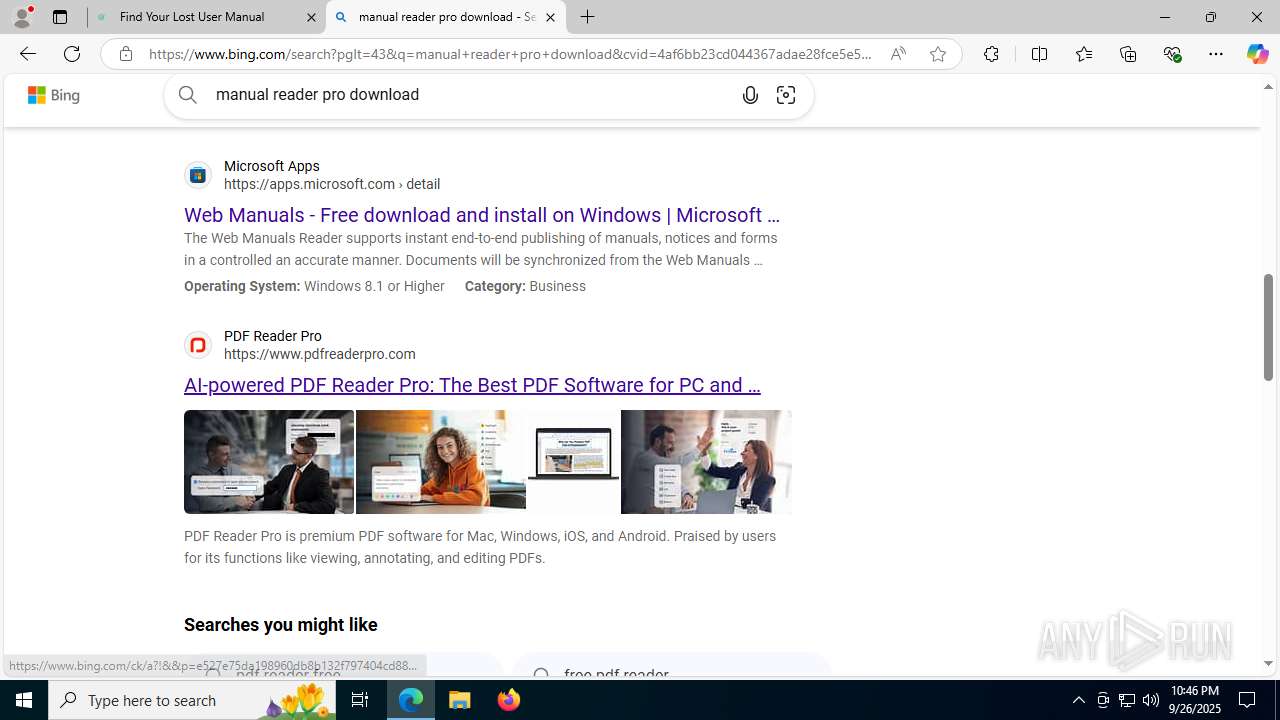Open Task View on the taskbar
Screen dimensions: 1280x720
[x=360, y=700]
